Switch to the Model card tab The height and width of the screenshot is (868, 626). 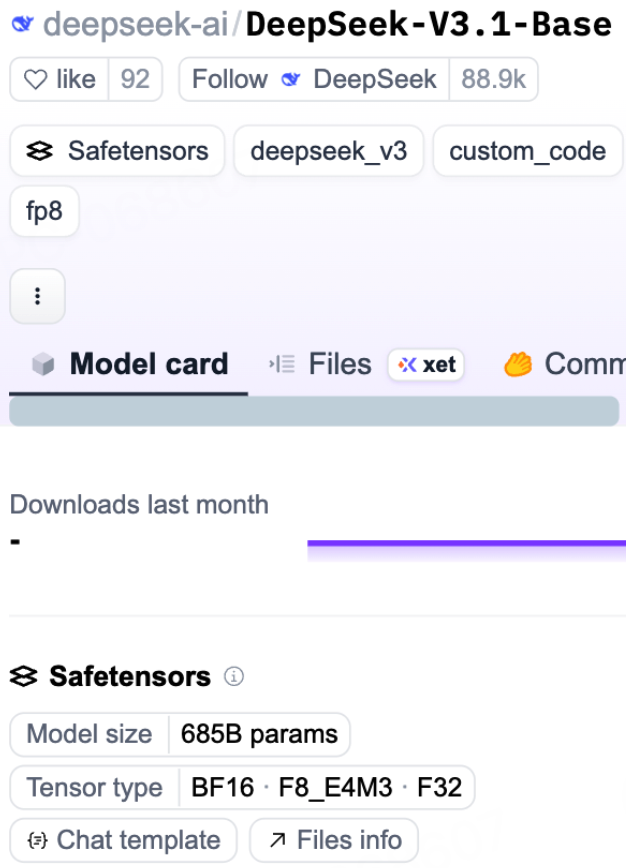(x=130, y=365)
